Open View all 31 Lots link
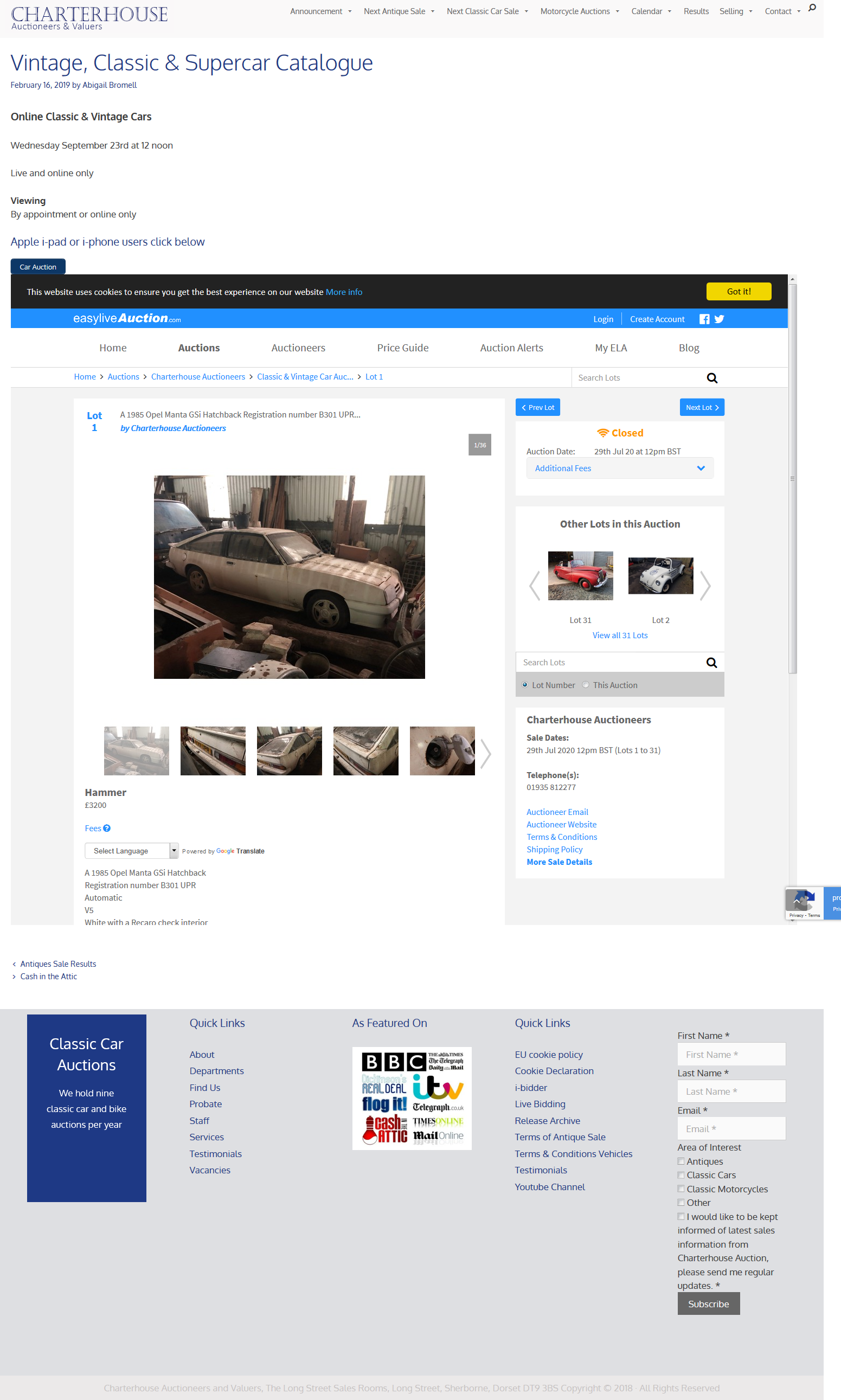841x1400 pixels. 620,635
